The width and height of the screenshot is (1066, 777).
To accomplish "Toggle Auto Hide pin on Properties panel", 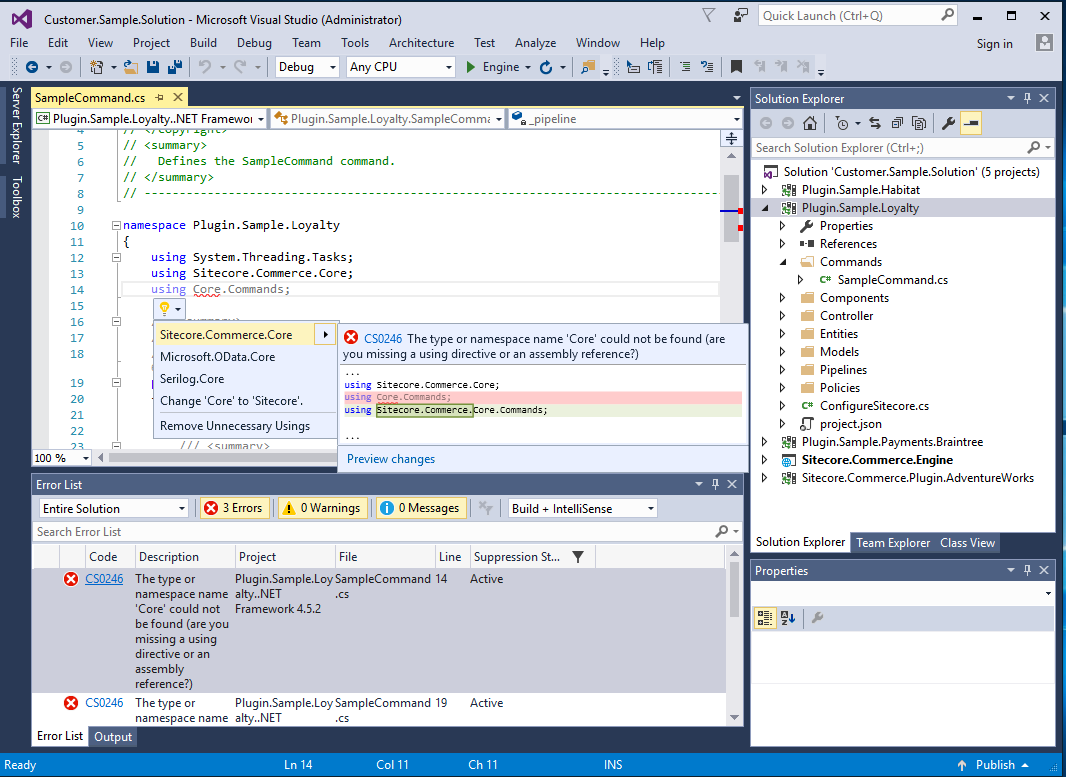I will 1027,570.
